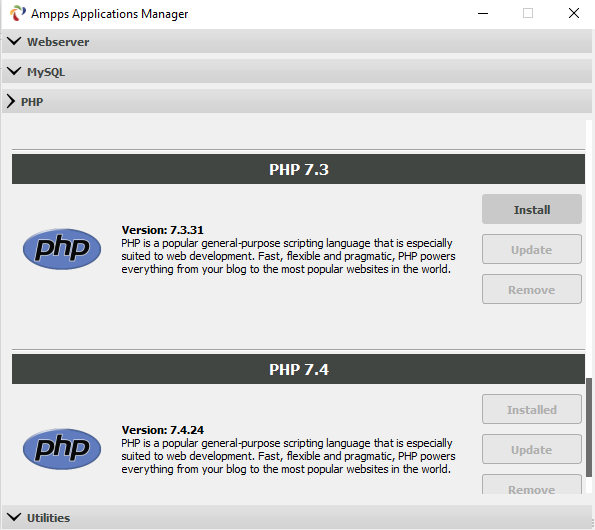Expand the MySQL section chevron
The height and width of the screenshot is (530, 595).
[x=14, y=71]
